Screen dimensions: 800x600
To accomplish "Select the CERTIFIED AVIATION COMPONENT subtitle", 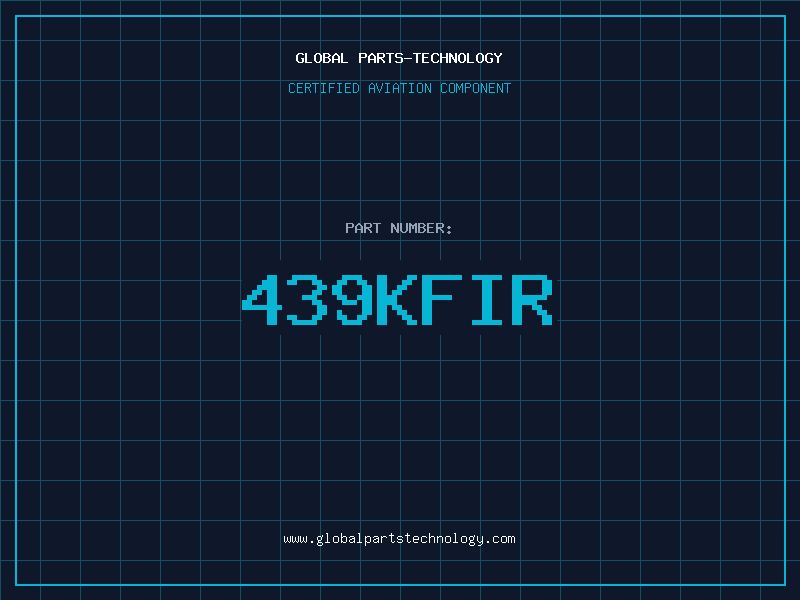I will pyautogui.click(x=399, y=88).
